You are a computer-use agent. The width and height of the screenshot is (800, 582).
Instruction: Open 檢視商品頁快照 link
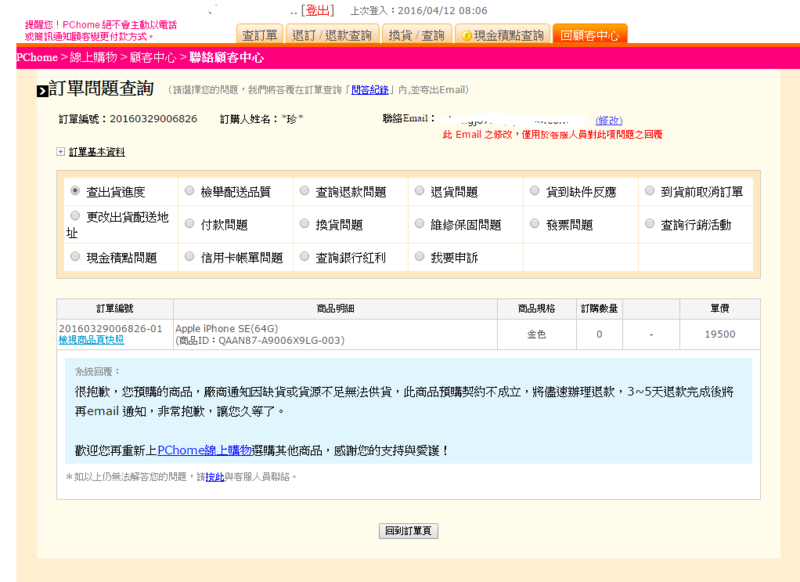(91, 340)
